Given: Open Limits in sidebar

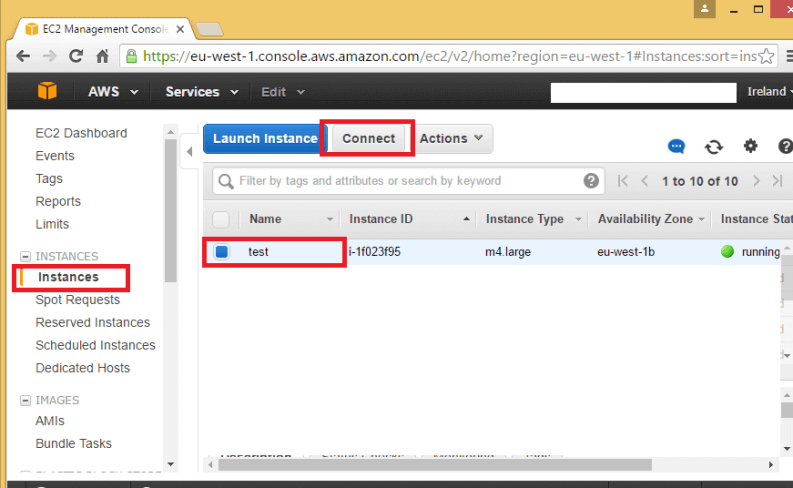Looking at the screenshot, I should click(52, 224).
